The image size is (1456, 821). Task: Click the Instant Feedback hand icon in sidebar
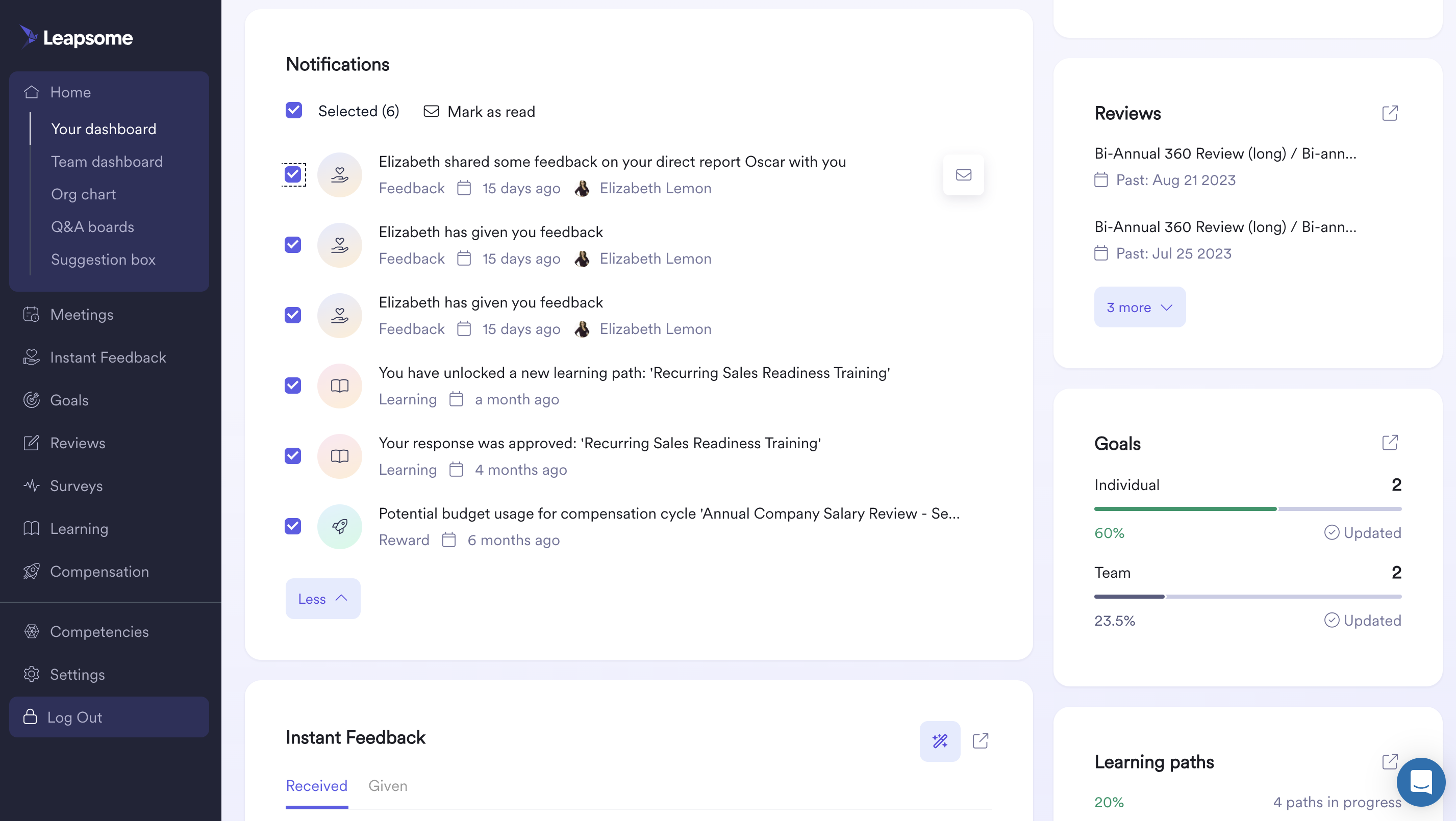[x=32, y=357]
